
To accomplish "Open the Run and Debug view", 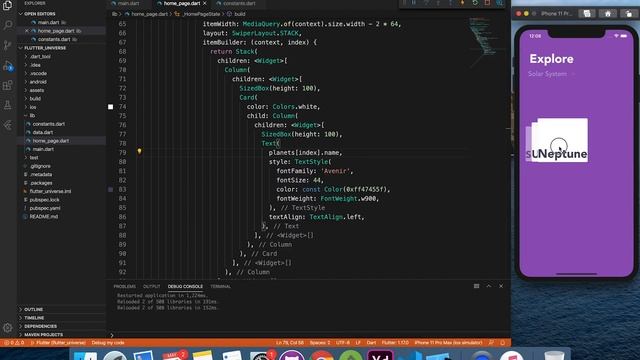I will (x=7, y=65).
